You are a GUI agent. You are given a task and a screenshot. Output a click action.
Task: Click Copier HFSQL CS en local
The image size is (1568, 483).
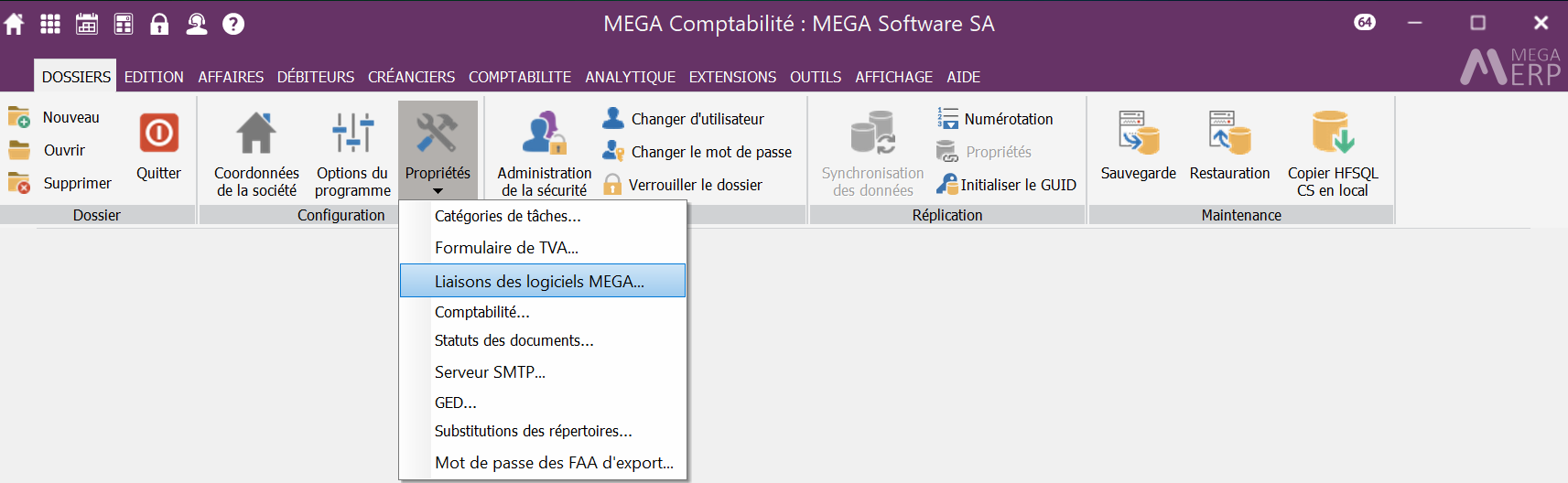click(1332, 154)
